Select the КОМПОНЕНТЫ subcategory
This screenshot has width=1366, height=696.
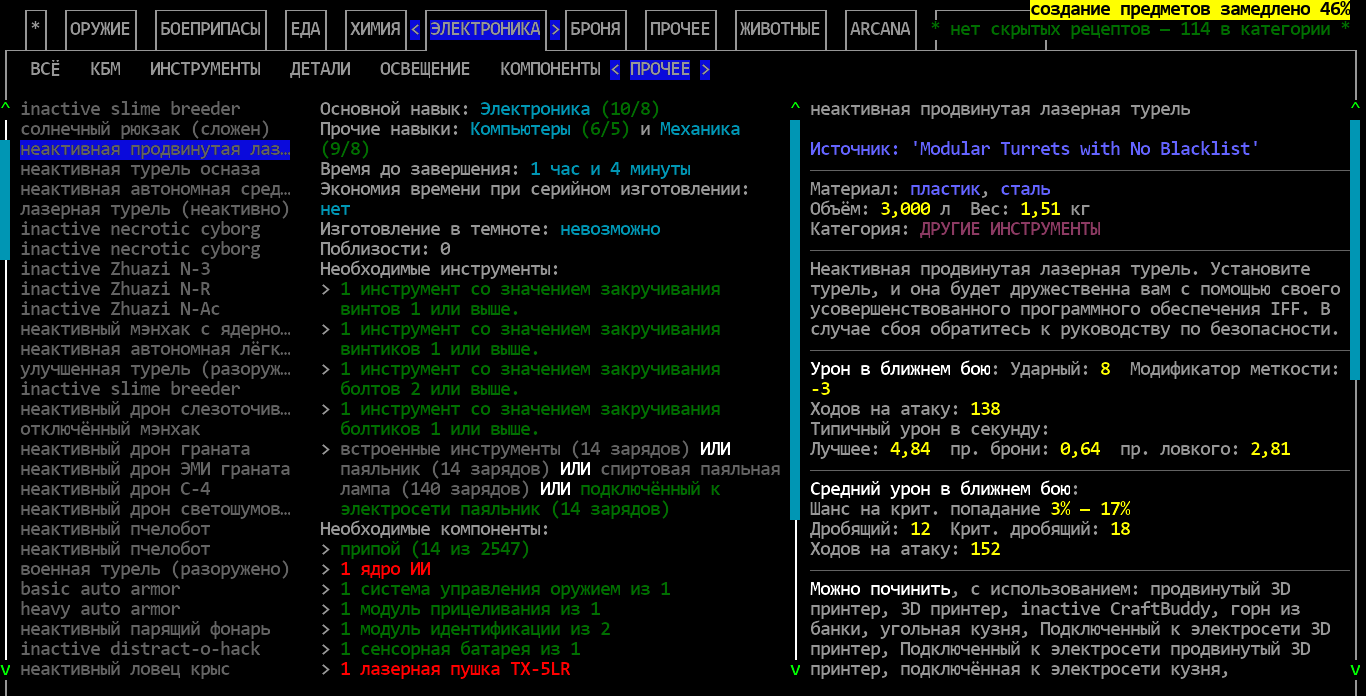pyautogui.click(x=550, y=69)
